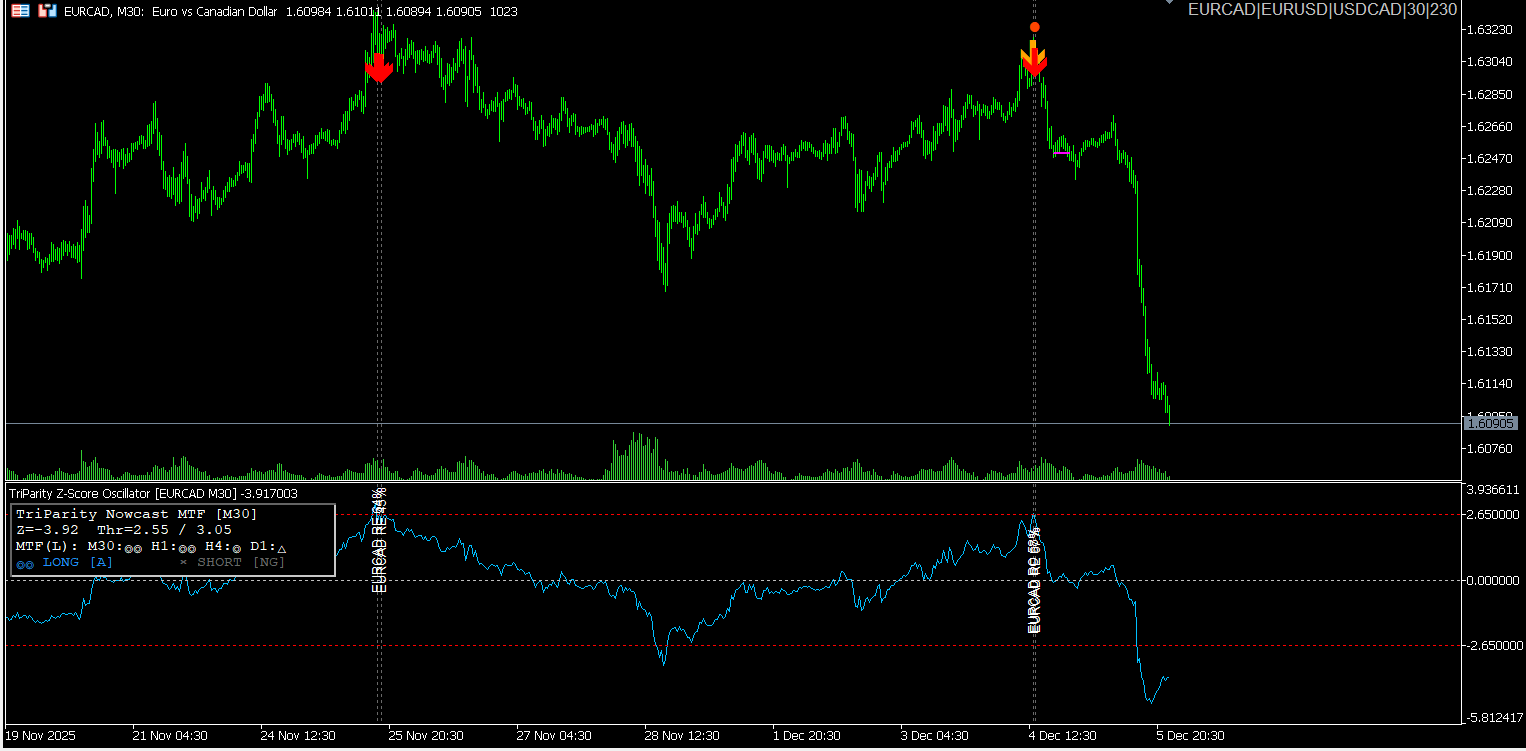Select the orange dot above the arrow
The height and width of the screenshot is (751, 1526).
(x=1034, y=27)
